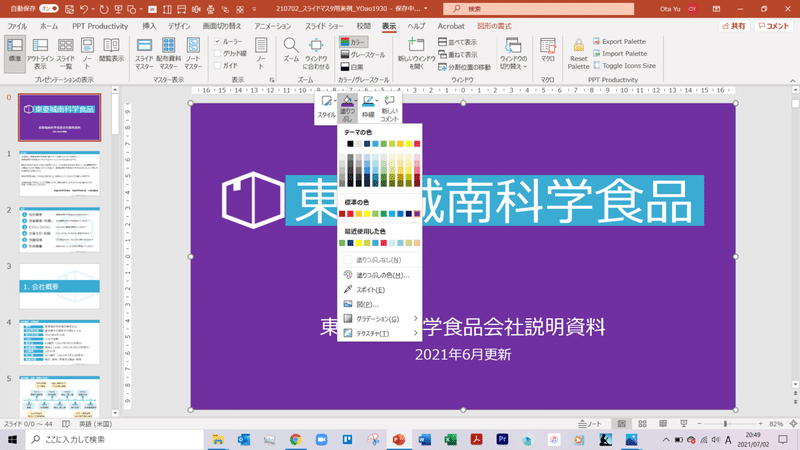Open the Style (スタイル) mini toolbar button
This screenshot has width=800, height=450.
coord(327,107)
